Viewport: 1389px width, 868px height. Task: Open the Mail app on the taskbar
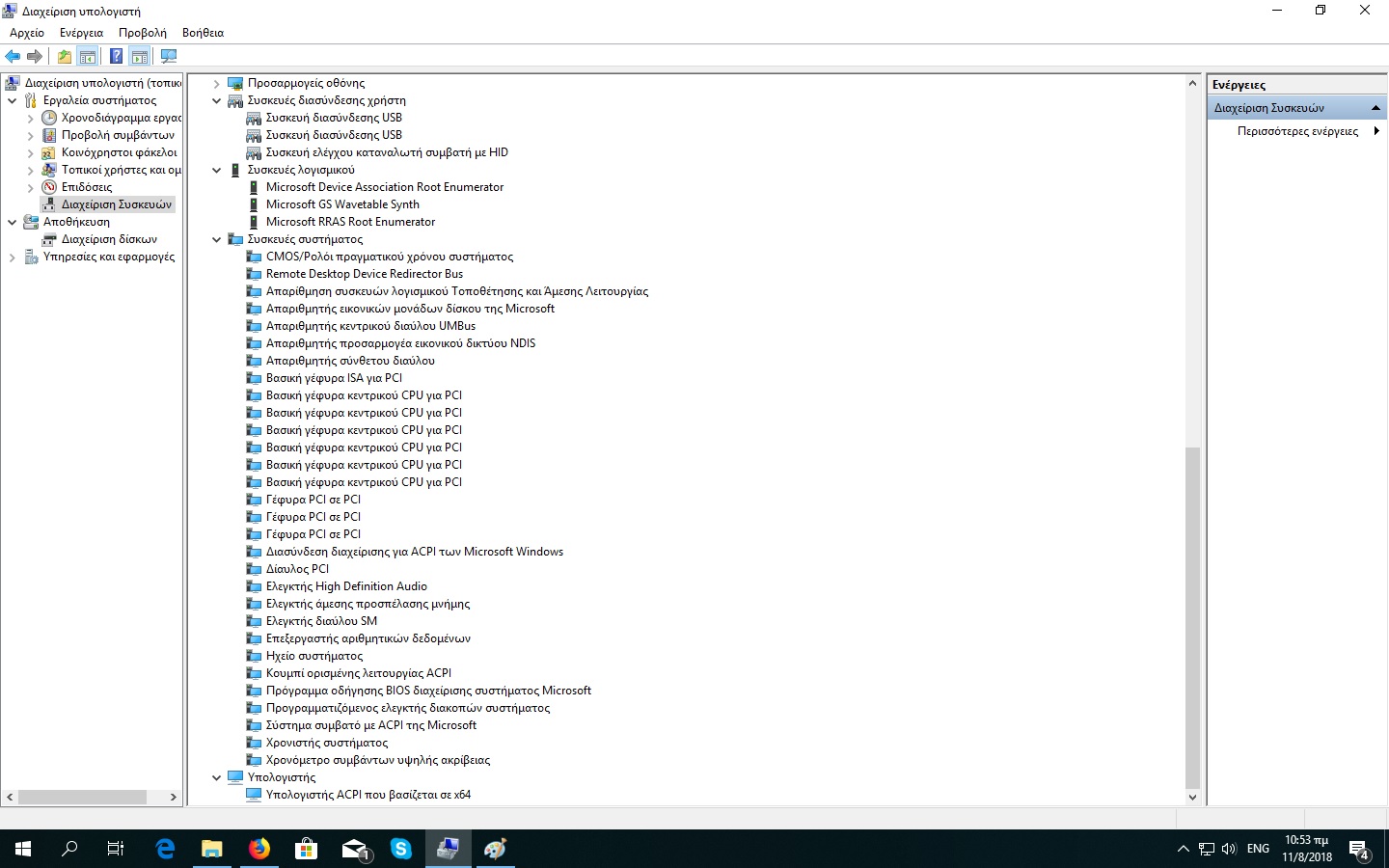pyautogui.click(x=354, y=849)
